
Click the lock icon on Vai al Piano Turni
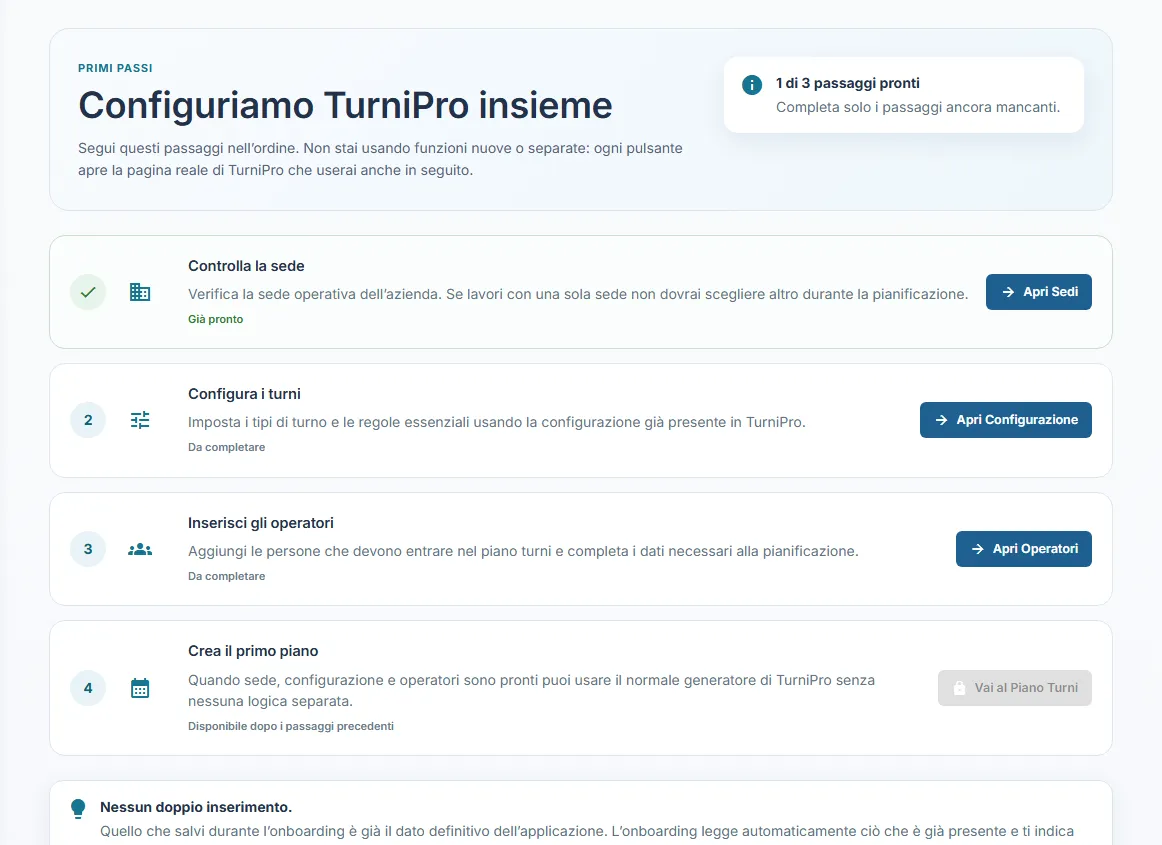coord(959,688)
